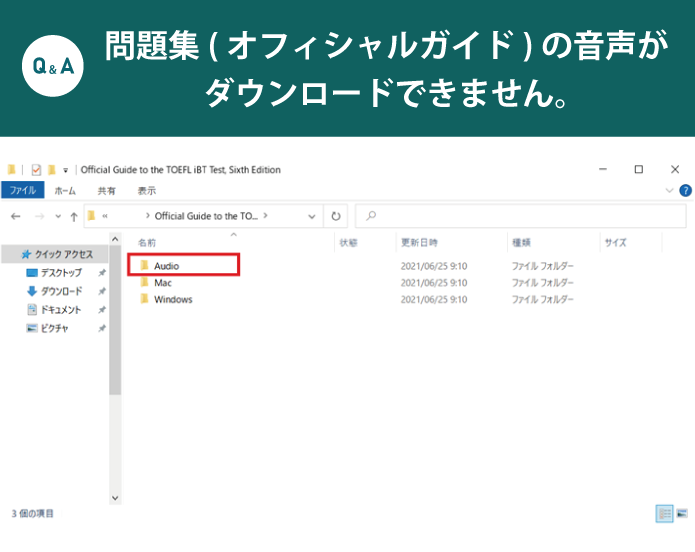695x552 pixels.
Task: Click the クイック アクセス star icon
Action: [x=26, y=254]
